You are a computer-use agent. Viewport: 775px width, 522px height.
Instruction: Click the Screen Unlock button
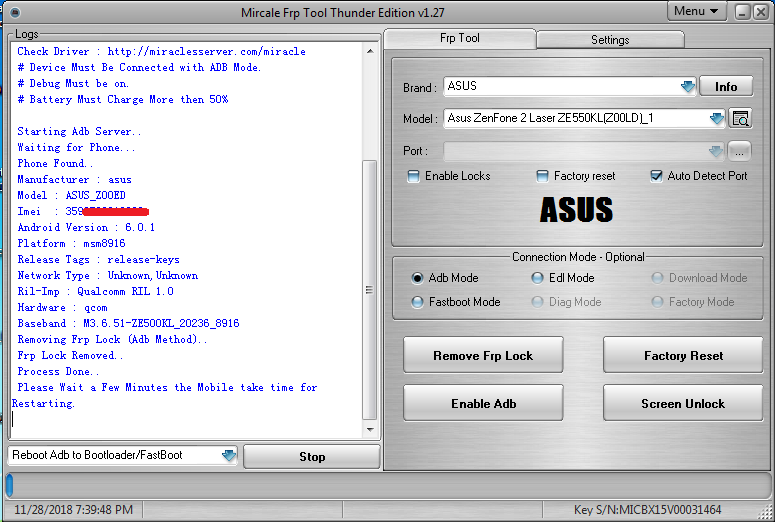click(x=683, y=404)
